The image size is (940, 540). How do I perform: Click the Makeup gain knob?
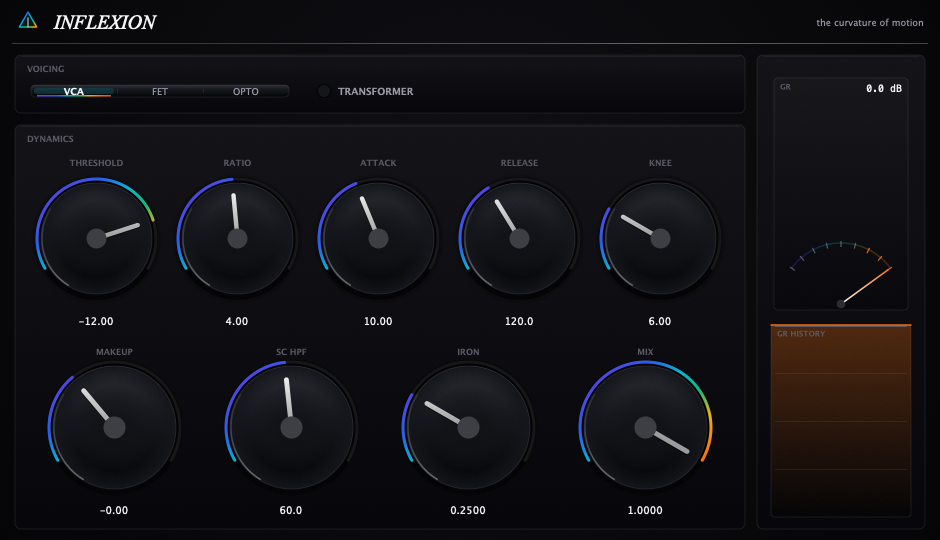(x=114, y=427)
